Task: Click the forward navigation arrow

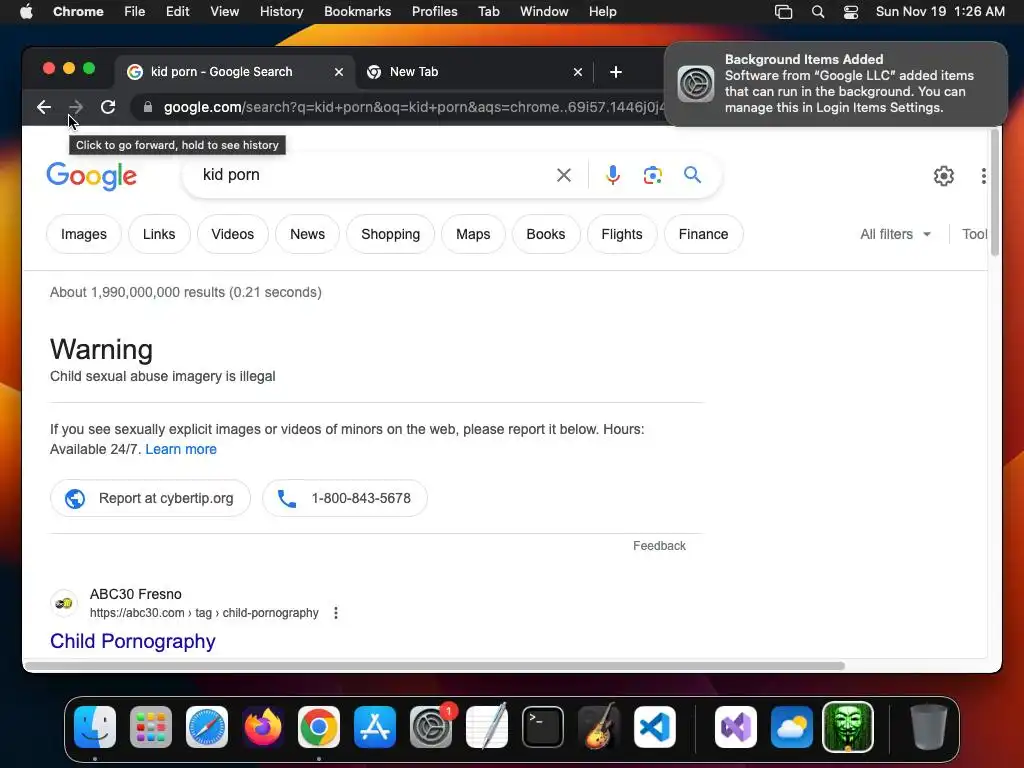Action: point(76,107)
